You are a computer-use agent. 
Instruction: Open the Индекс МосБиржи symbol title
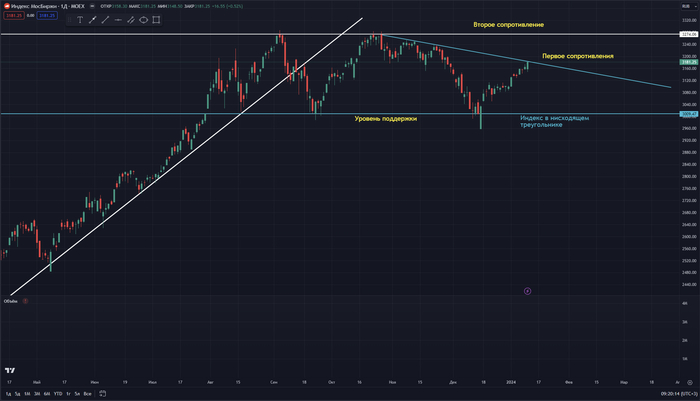point(48,6)
